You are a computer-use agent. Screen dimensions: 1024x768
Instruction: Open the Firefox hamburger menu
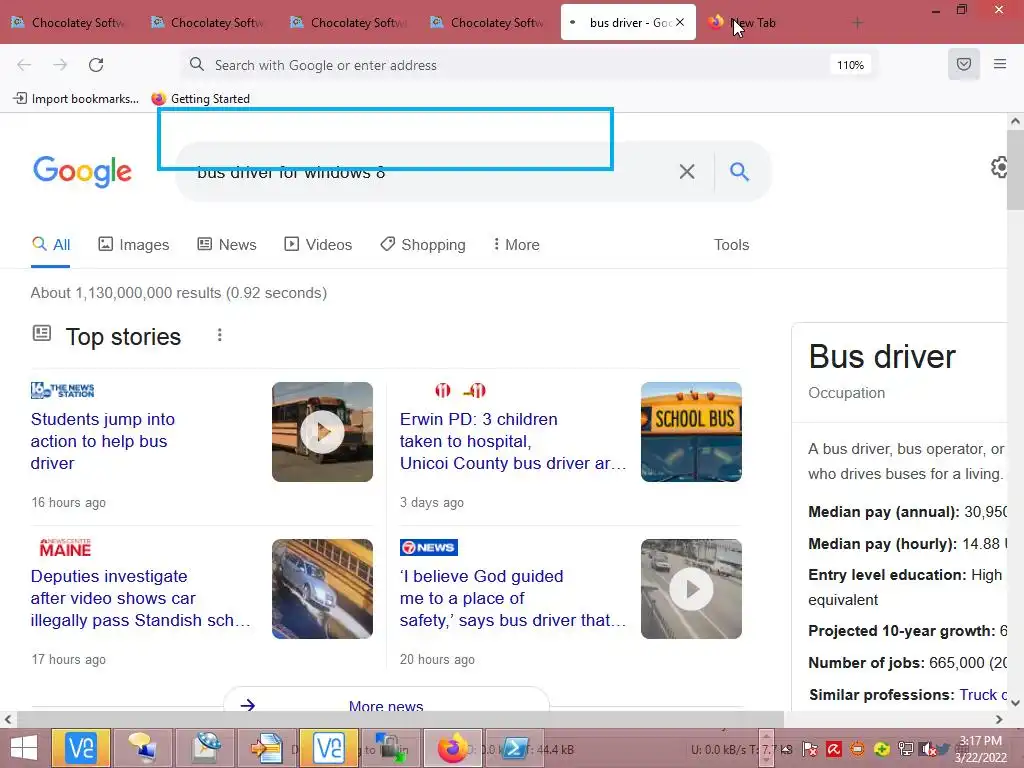(999, 64)
